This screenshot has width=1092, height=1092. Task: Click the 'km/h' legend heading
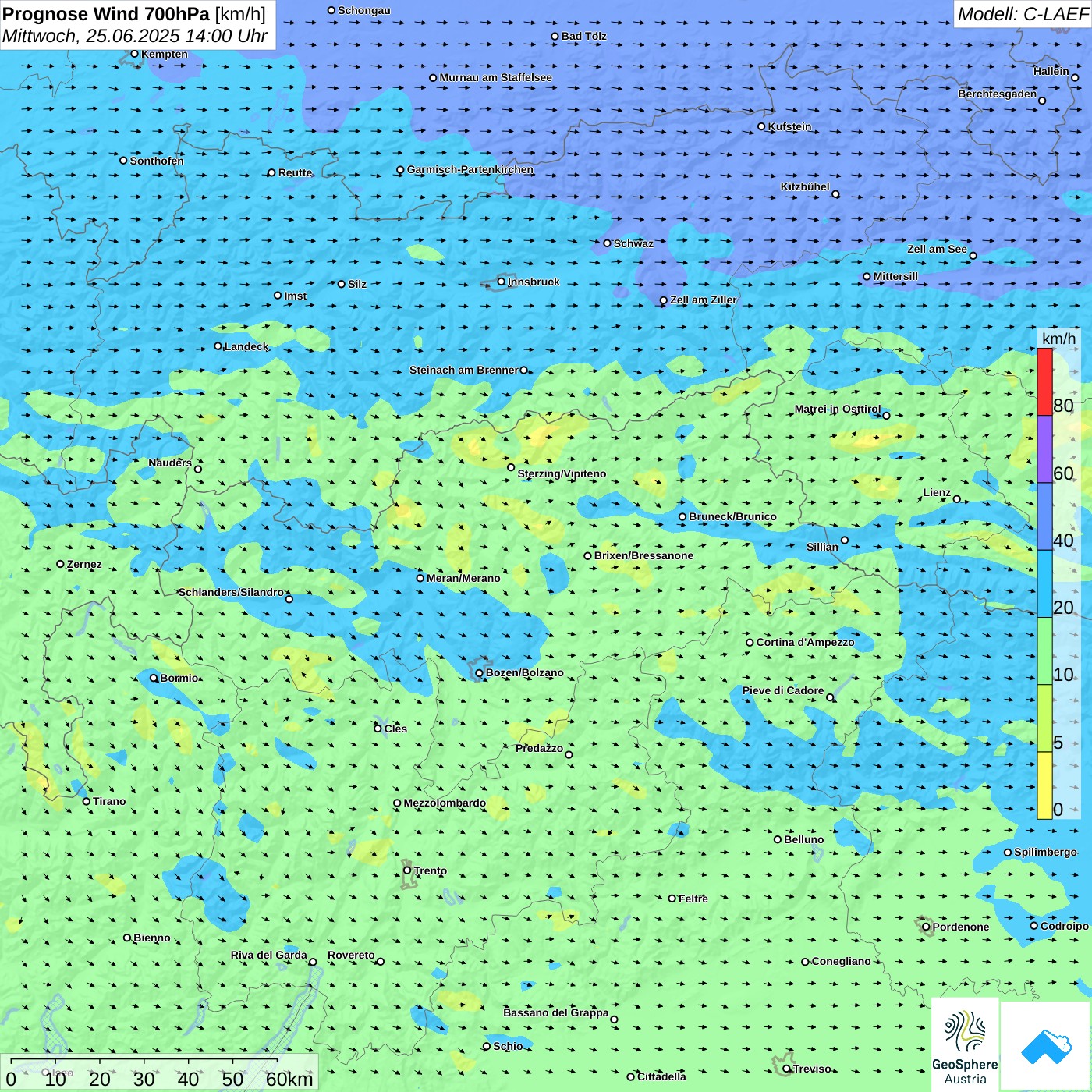tap(1059, 338)
